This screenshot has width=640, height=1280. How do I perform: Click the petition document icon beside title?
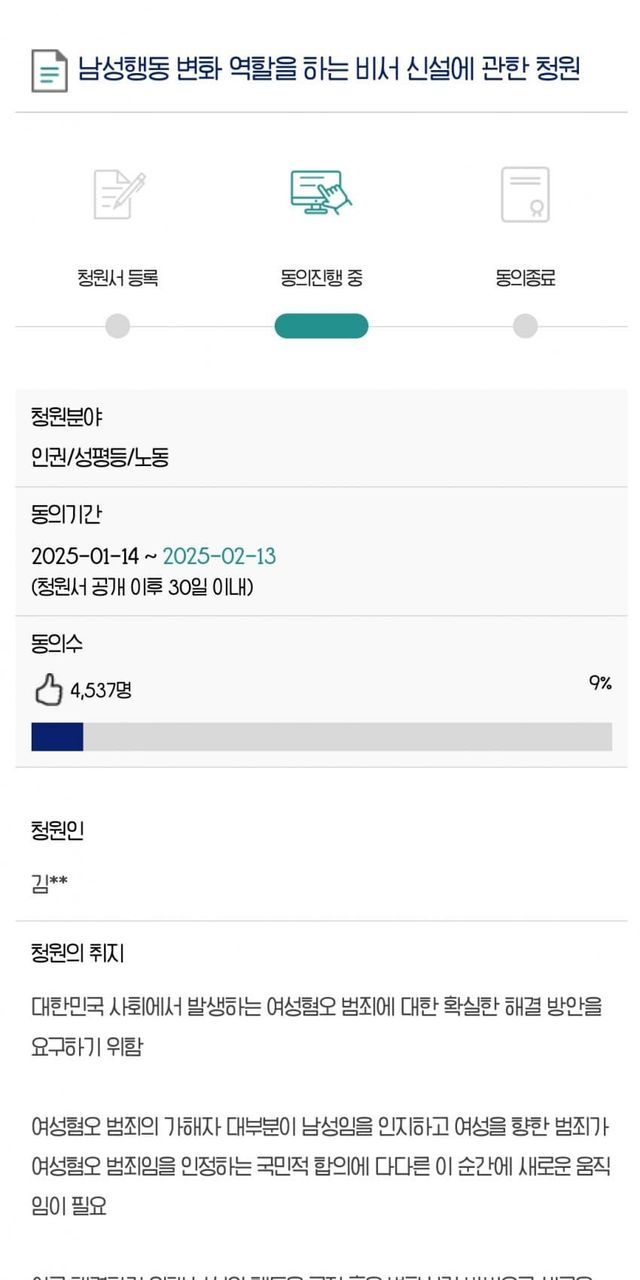49,71
